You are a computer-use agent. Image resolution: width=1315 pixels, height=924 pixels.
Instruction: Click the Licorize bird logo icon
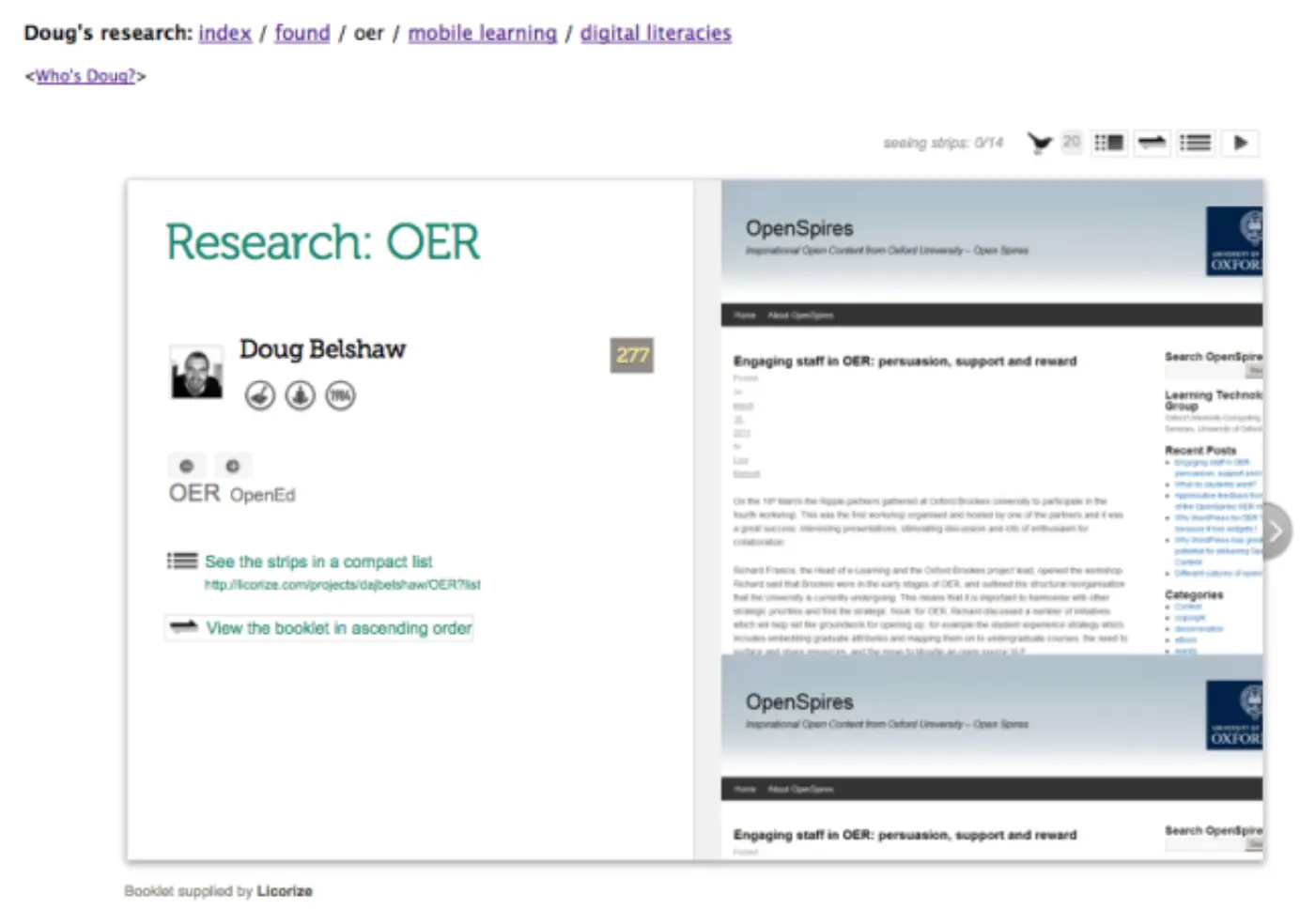[x=1039, y=143]
